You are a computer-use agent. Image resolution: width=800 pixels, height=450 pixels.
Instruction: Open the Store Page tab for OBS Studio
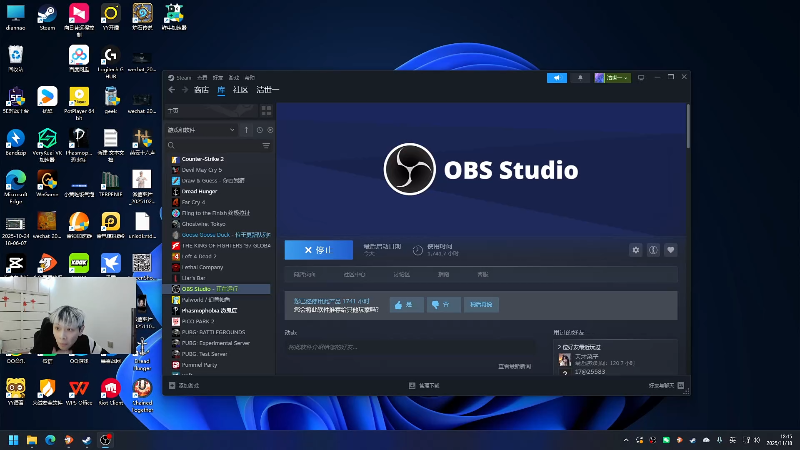(304, 274)
